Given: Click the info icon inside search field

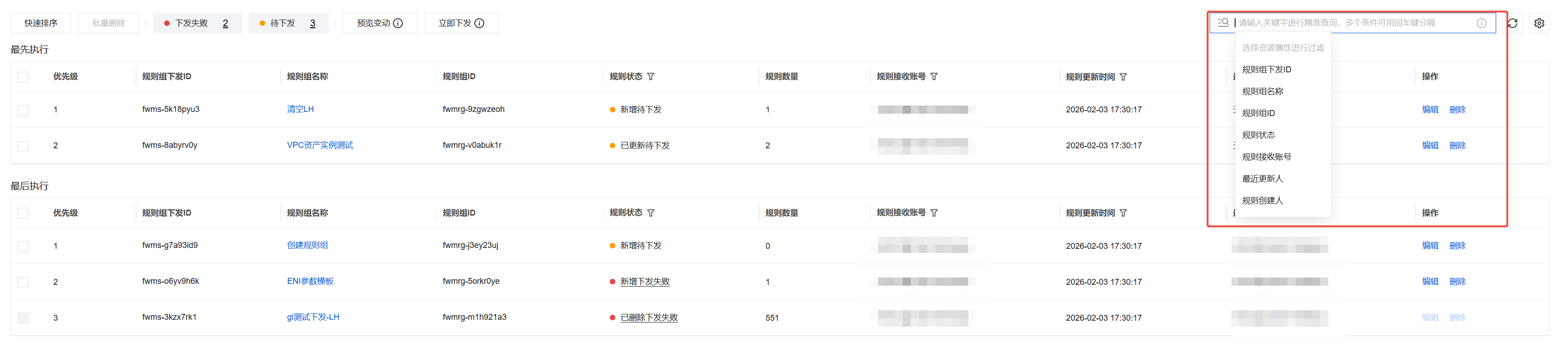Looking at the screenshot, I should pos(1481,23).
